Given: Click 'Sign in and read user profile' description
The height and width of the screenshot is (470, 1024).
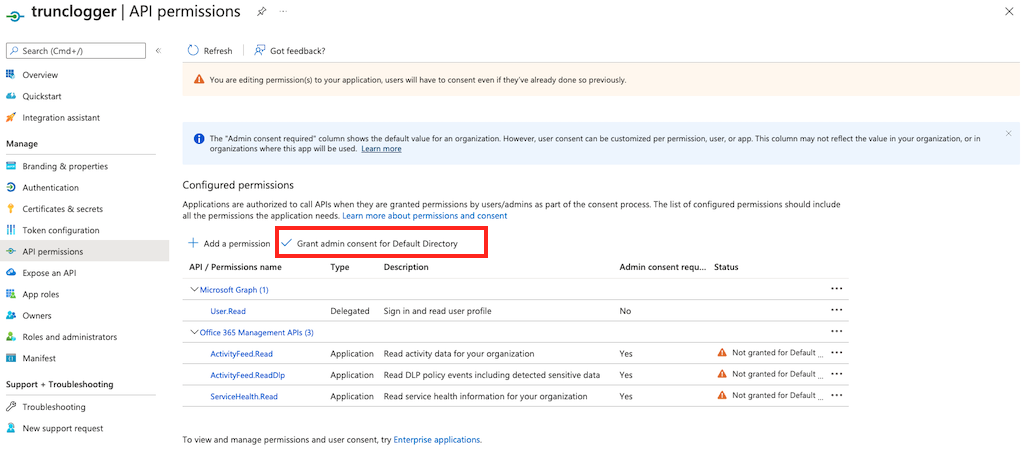Looking at the screenshot, I should [438, 311].
